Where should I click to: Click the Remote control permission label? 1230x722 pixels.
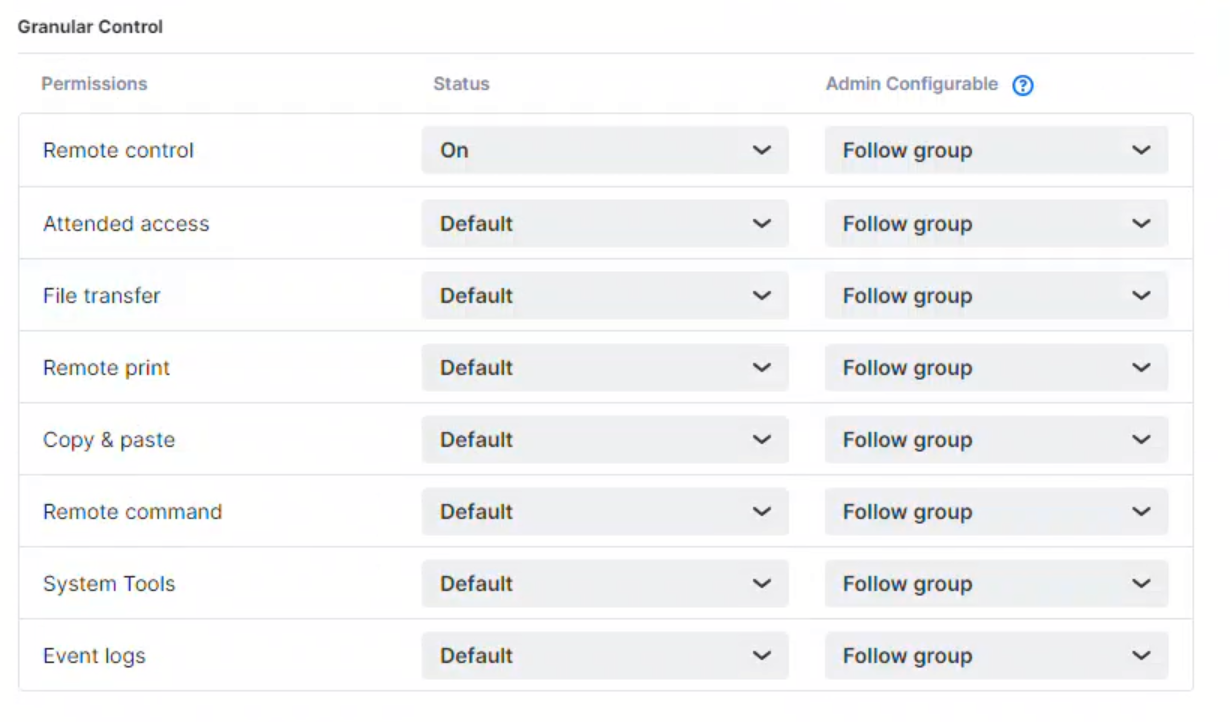coord(118,151)
